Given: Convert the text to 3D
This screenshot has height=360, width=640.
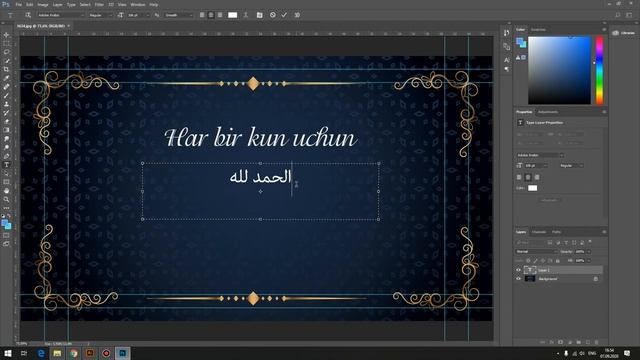Looking at the screenshot, I should pos(297,15).
